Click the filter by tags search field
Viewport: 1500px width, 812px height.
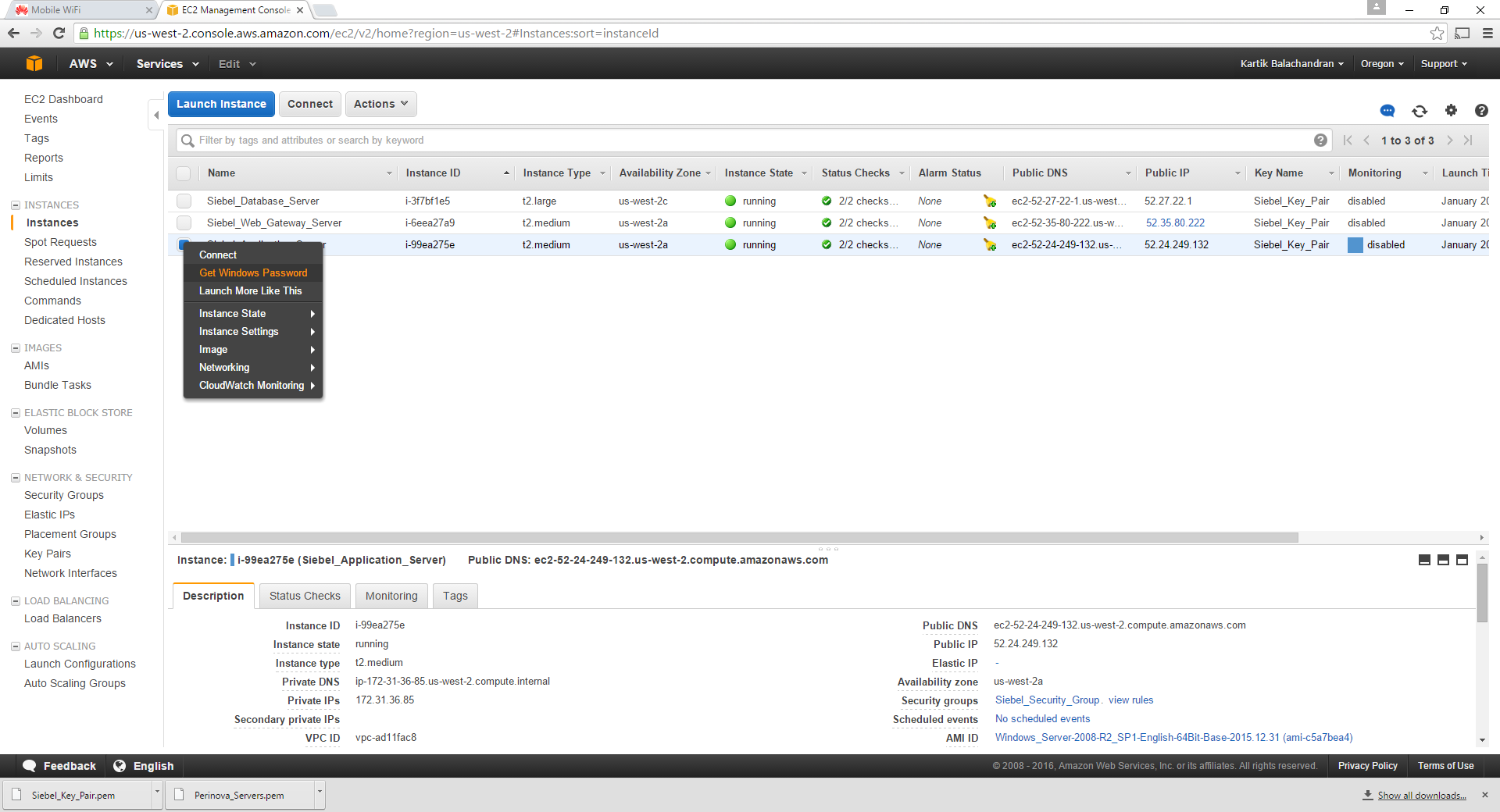coord(754,141)
